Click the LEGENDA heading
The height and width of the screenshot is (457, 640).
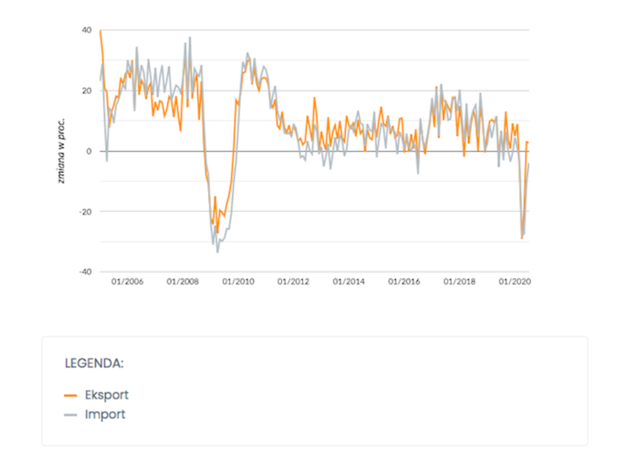pyautogui.click(x=94, y=363)
